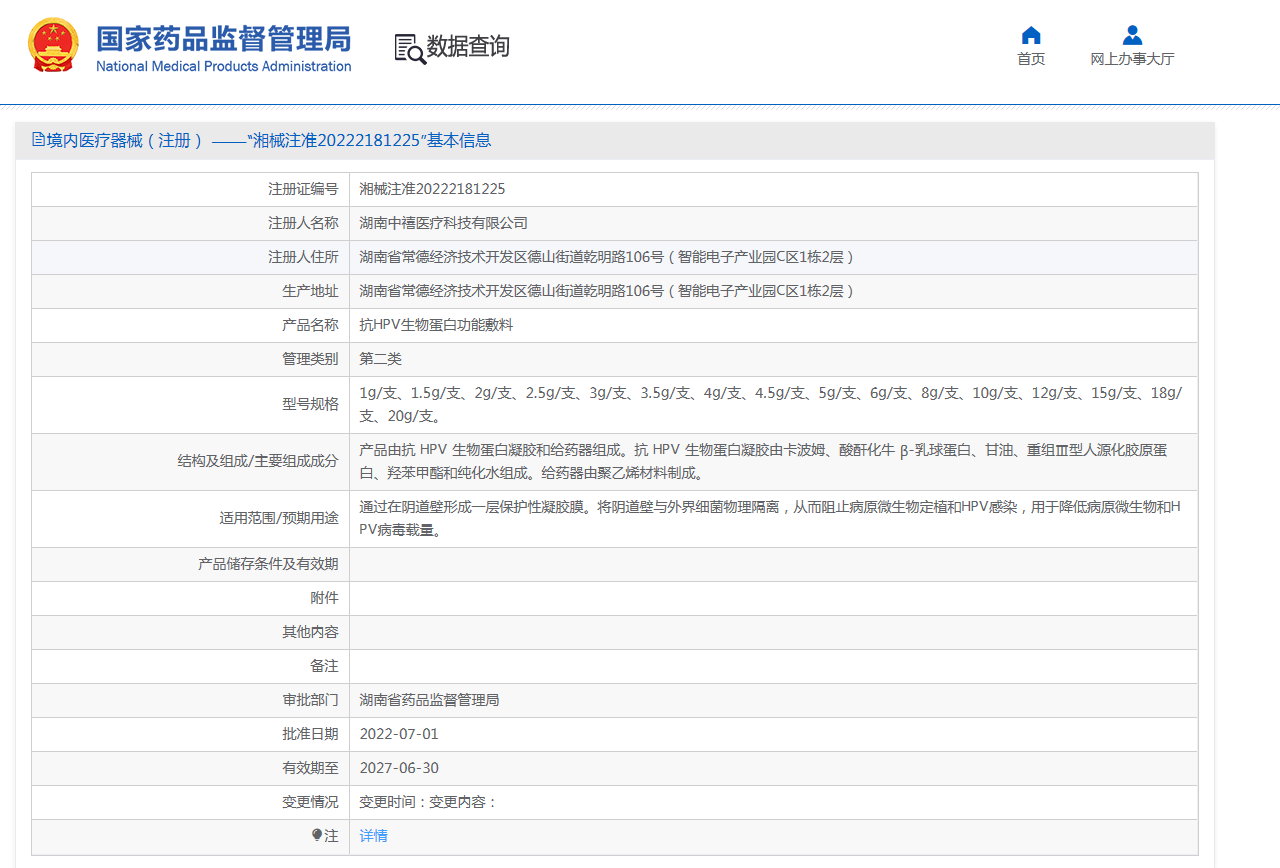Click the 管理类别 value 第二类
This screenshot has width=1280, height=868.
pos(380,359)
